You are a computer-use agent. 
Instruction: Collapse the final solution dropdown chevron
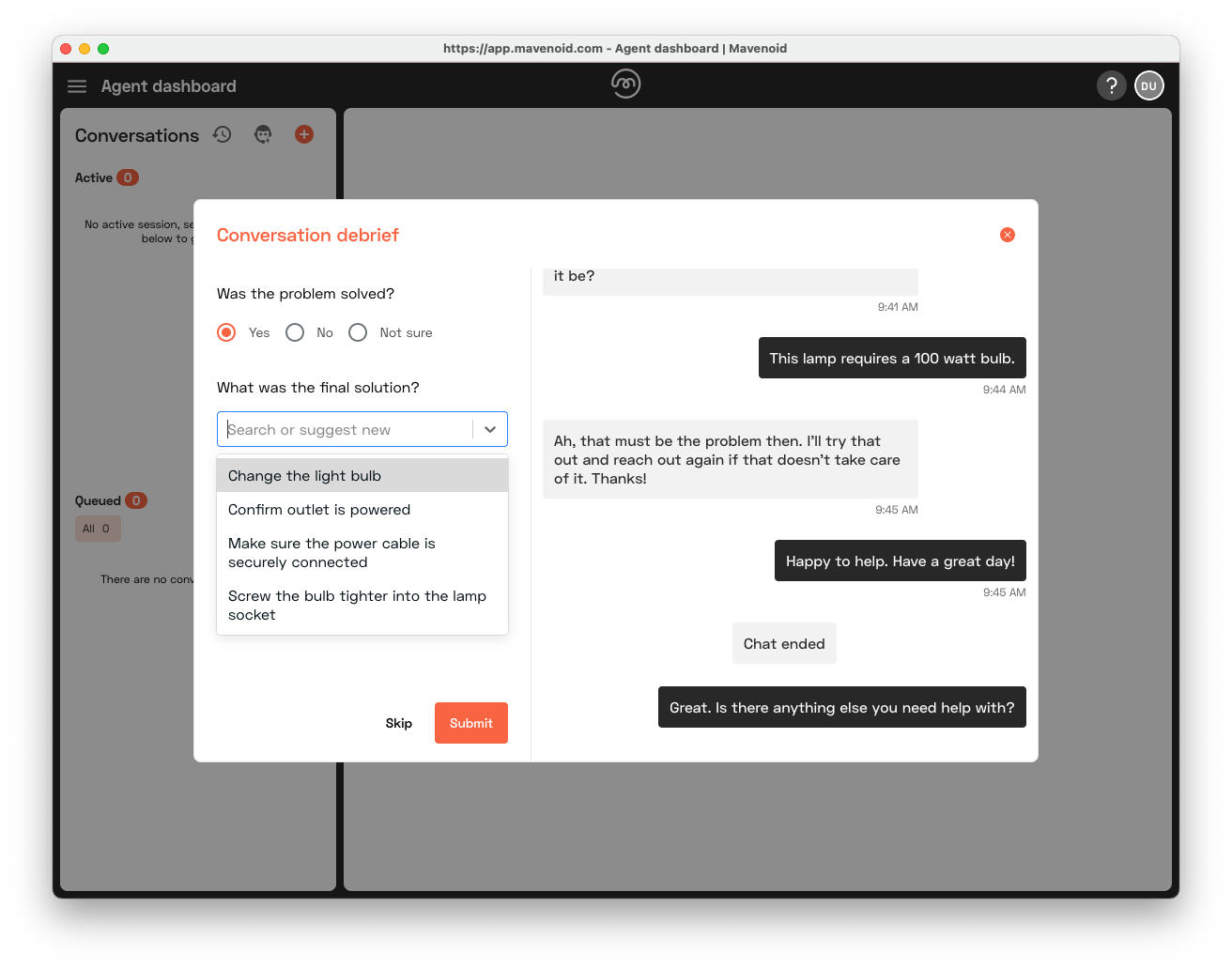[490, 430]
